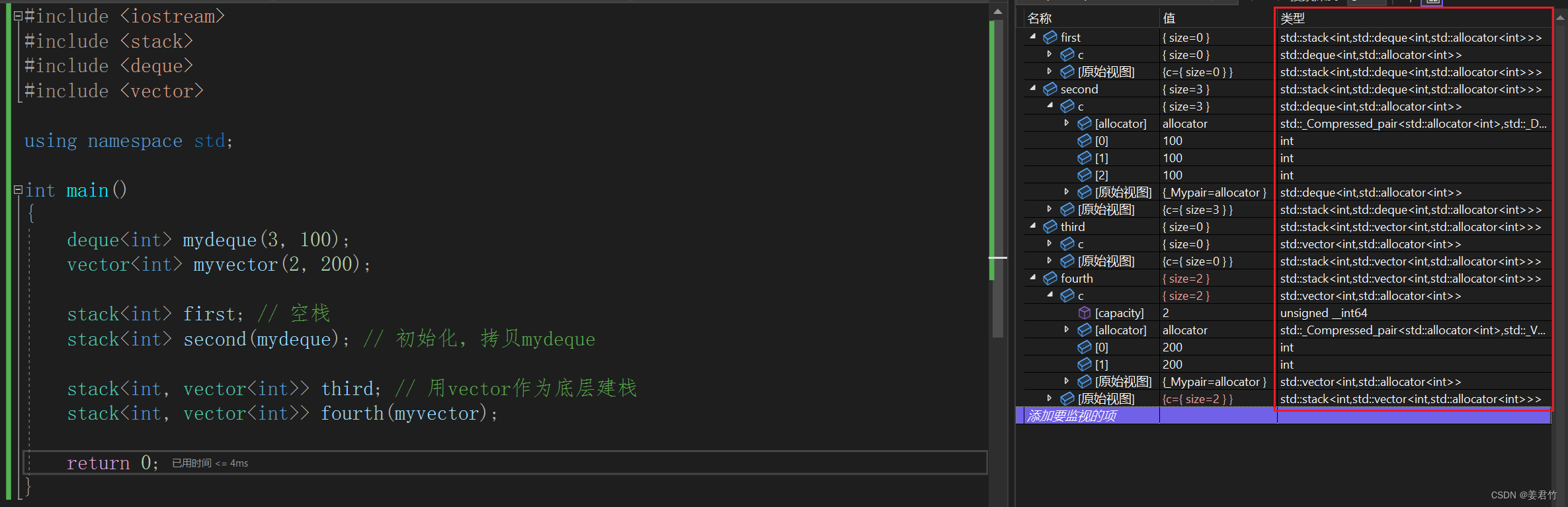Collapse the #include block fold marker
This screenshot has width=1568, height=507.
[19, 16]
